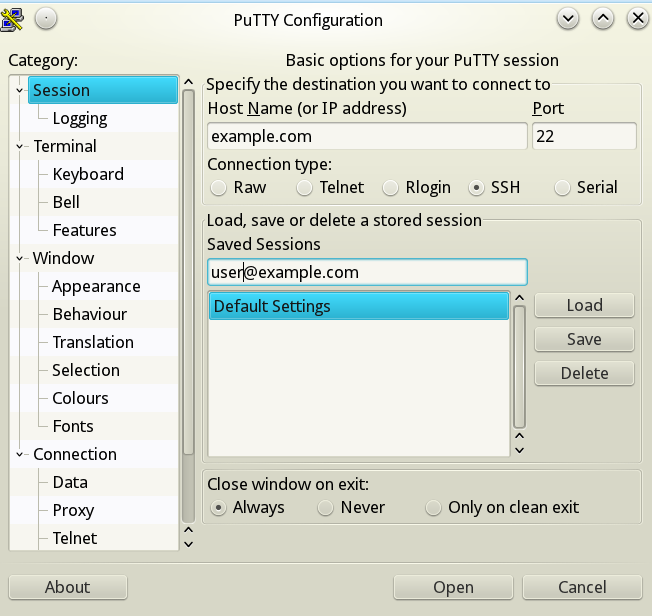Viewport: 652px width, 616px height.
Task: Open the Colours settings category
Action: tap(80, 398)
